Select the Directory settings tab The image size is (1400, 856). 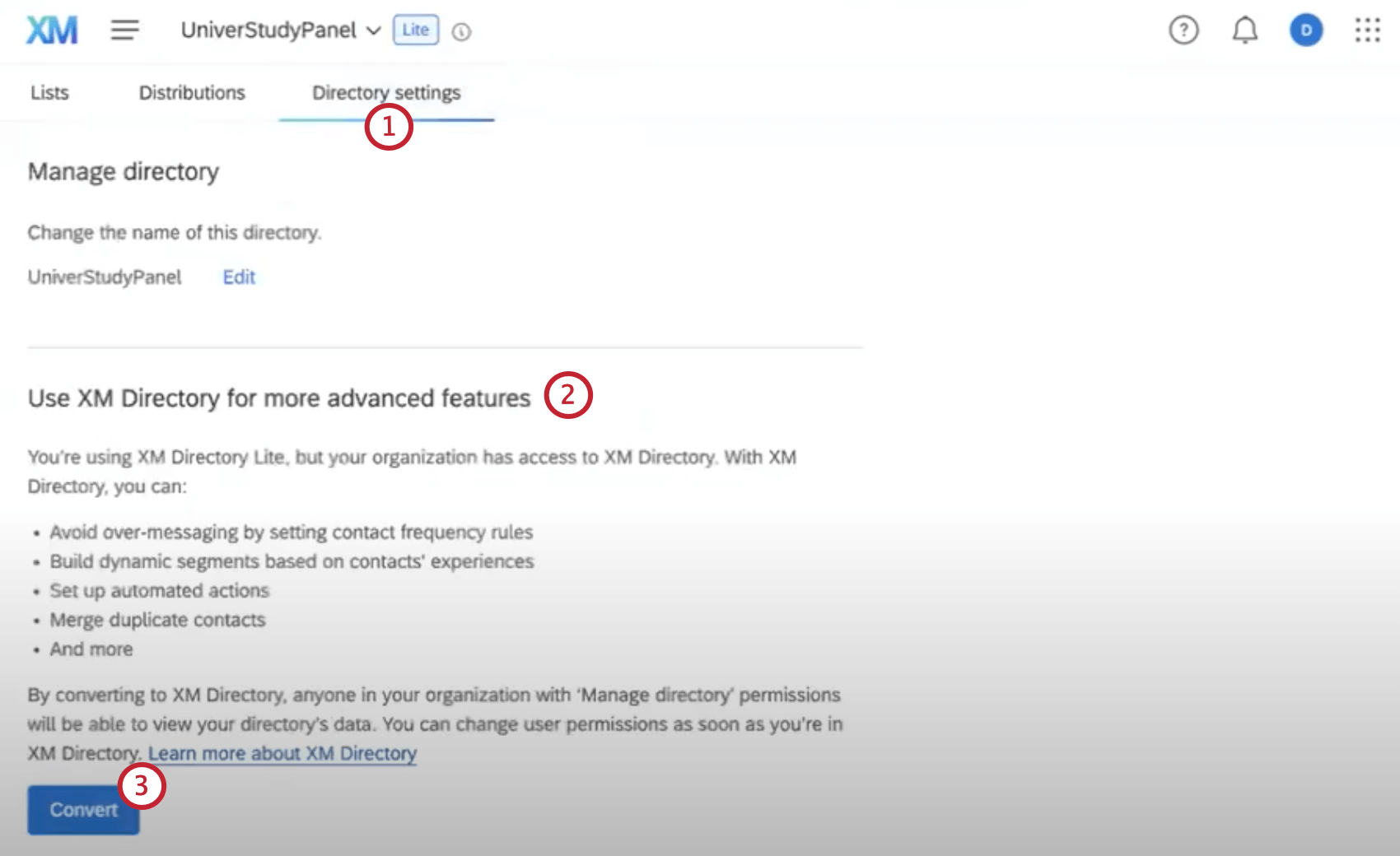(385, 92)
